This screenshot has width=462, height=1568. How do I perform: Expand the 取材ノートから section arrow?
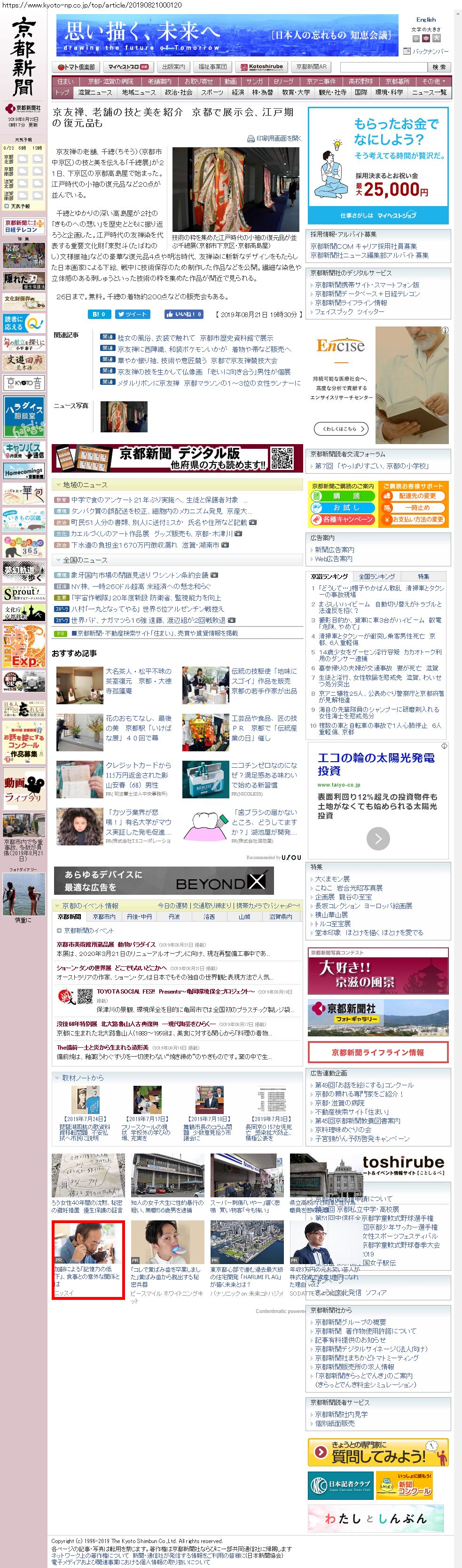point(57,1077)
